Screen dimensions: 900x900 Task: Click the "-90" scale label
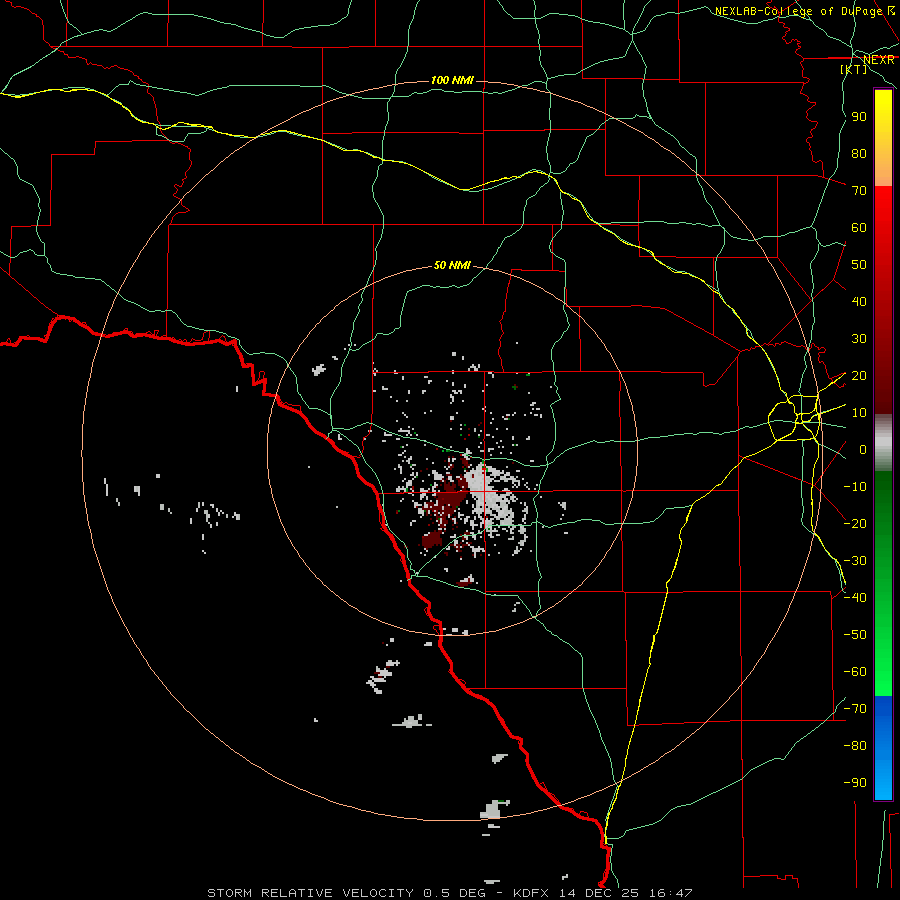click(x=855, y=782)
